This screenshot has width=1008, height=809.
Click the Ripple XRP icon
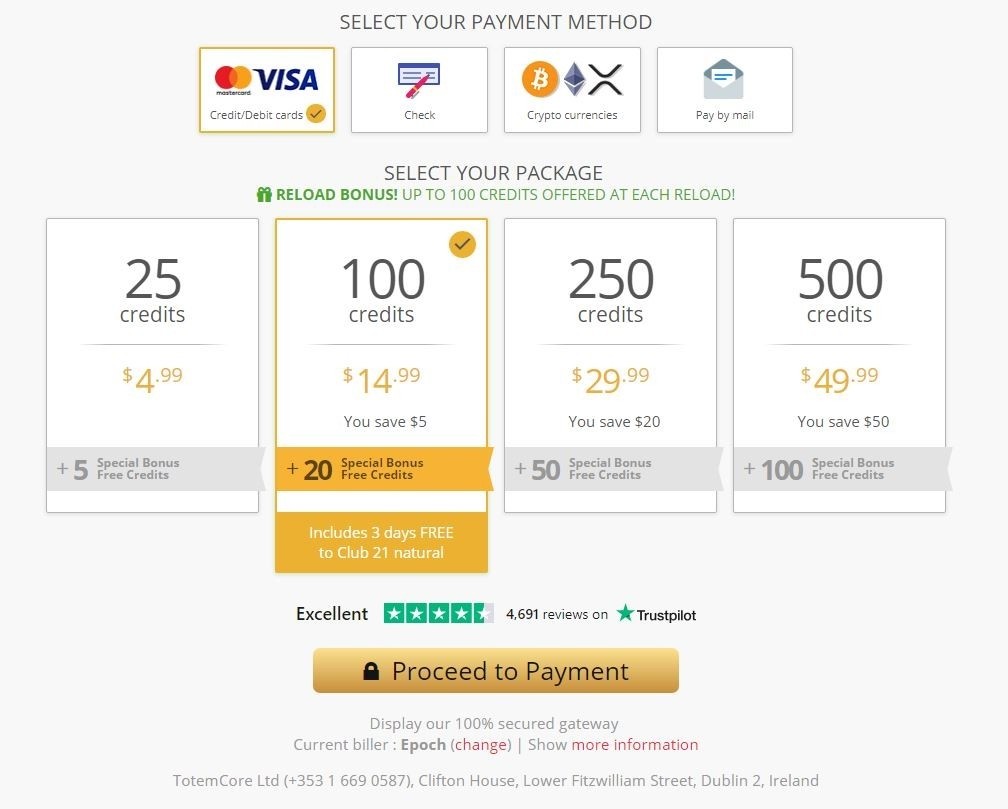(x=605, y=80)
